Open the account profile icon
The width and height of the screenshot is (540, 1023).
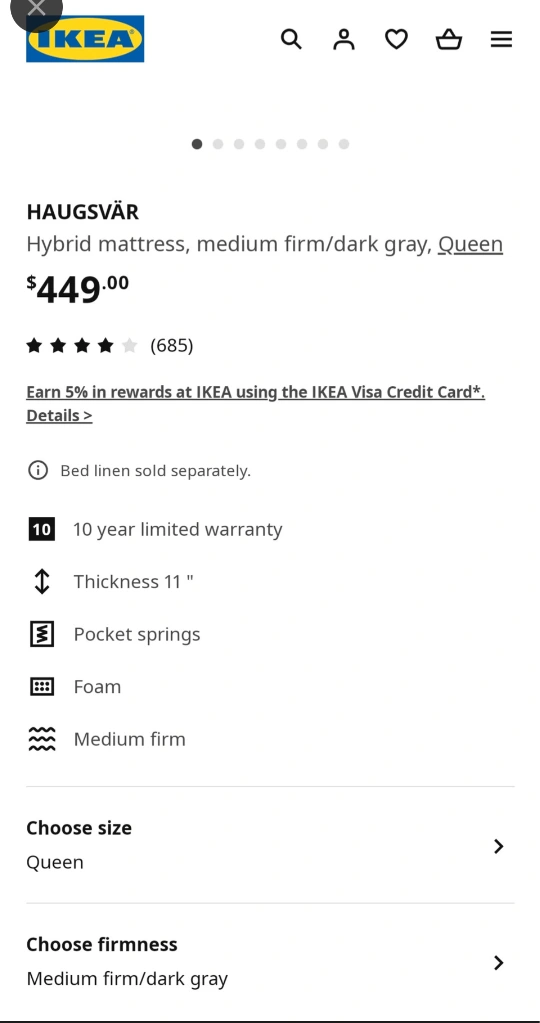pos(344,39)
